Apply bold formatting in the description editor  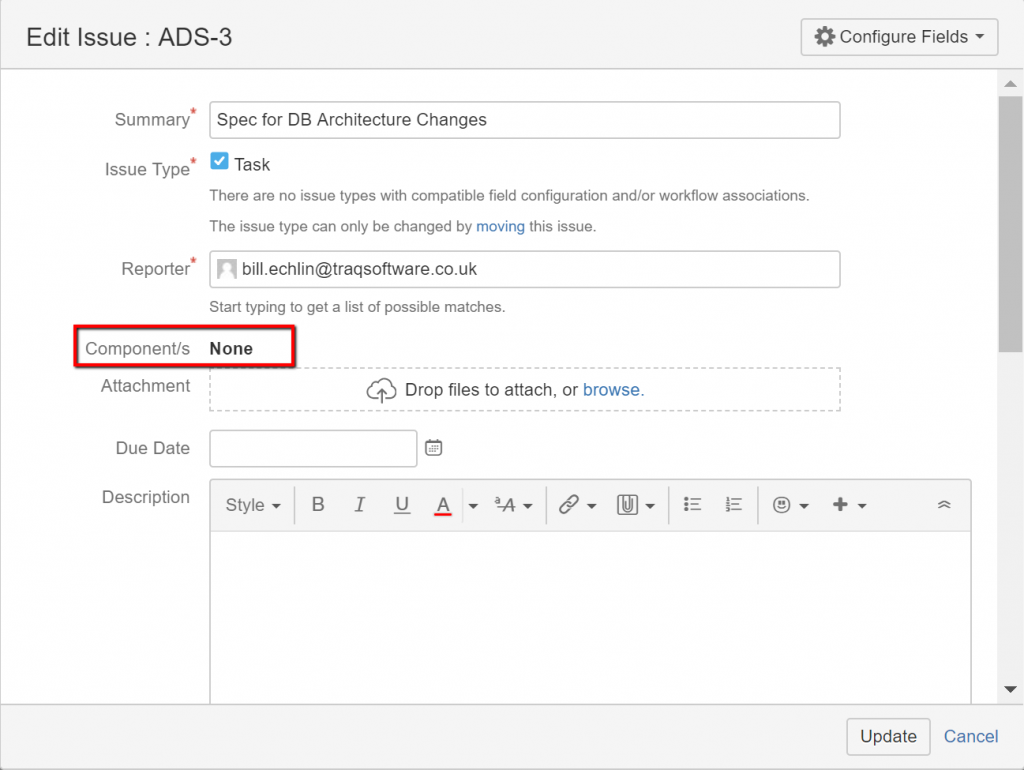click(x=318, y=504)
